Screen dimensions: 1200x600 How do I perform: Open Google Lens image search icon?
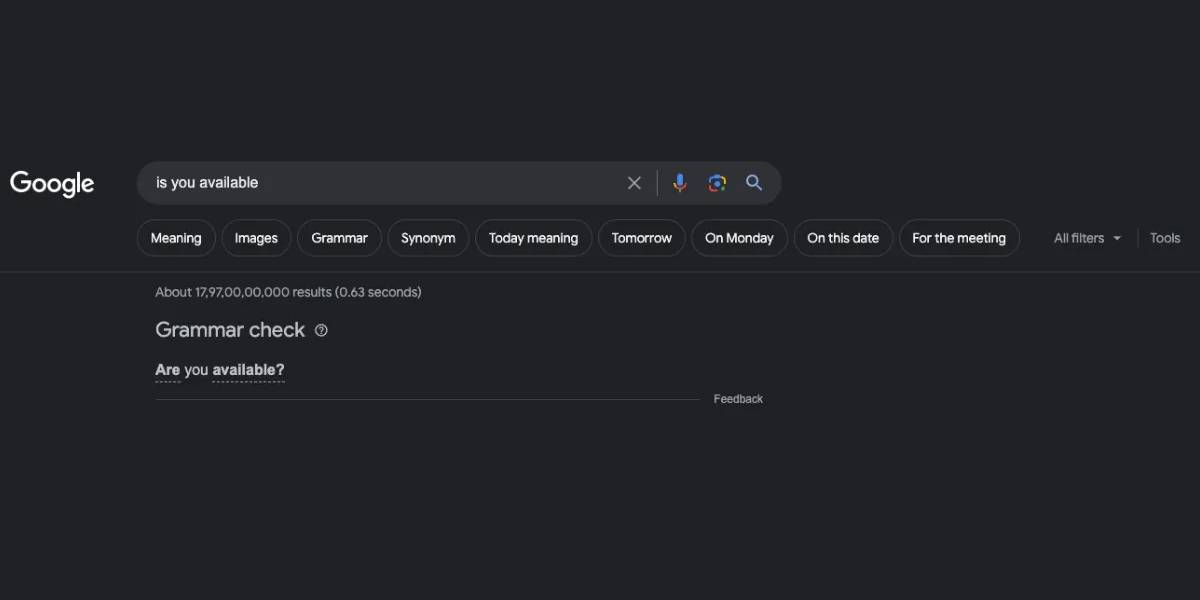717,183
